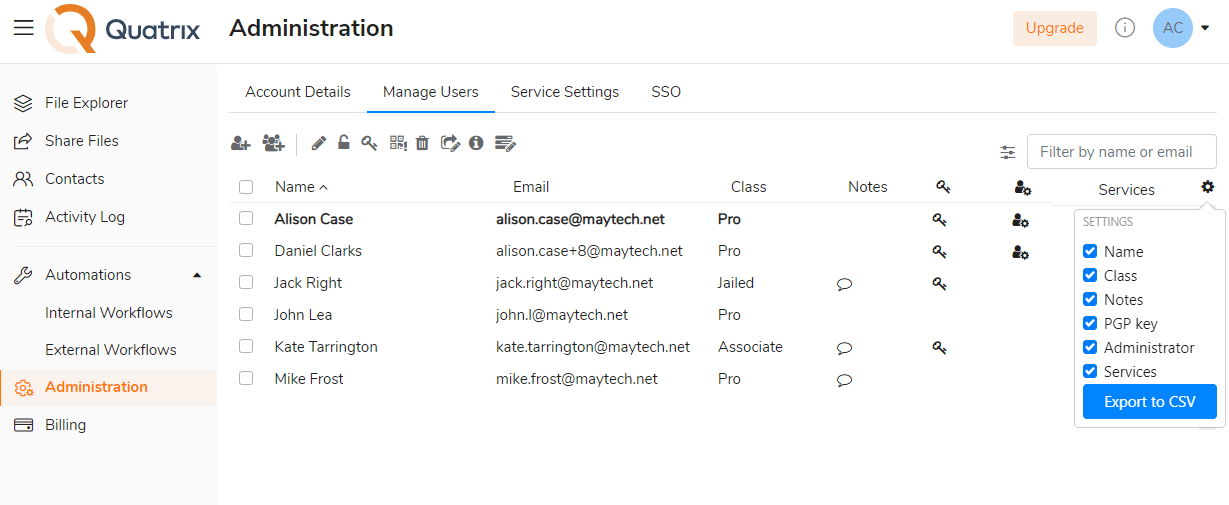This screenshot has width=1229, height=505.
Task: Toggle the select-all users checkbox
Action: [x=246, y=187]
